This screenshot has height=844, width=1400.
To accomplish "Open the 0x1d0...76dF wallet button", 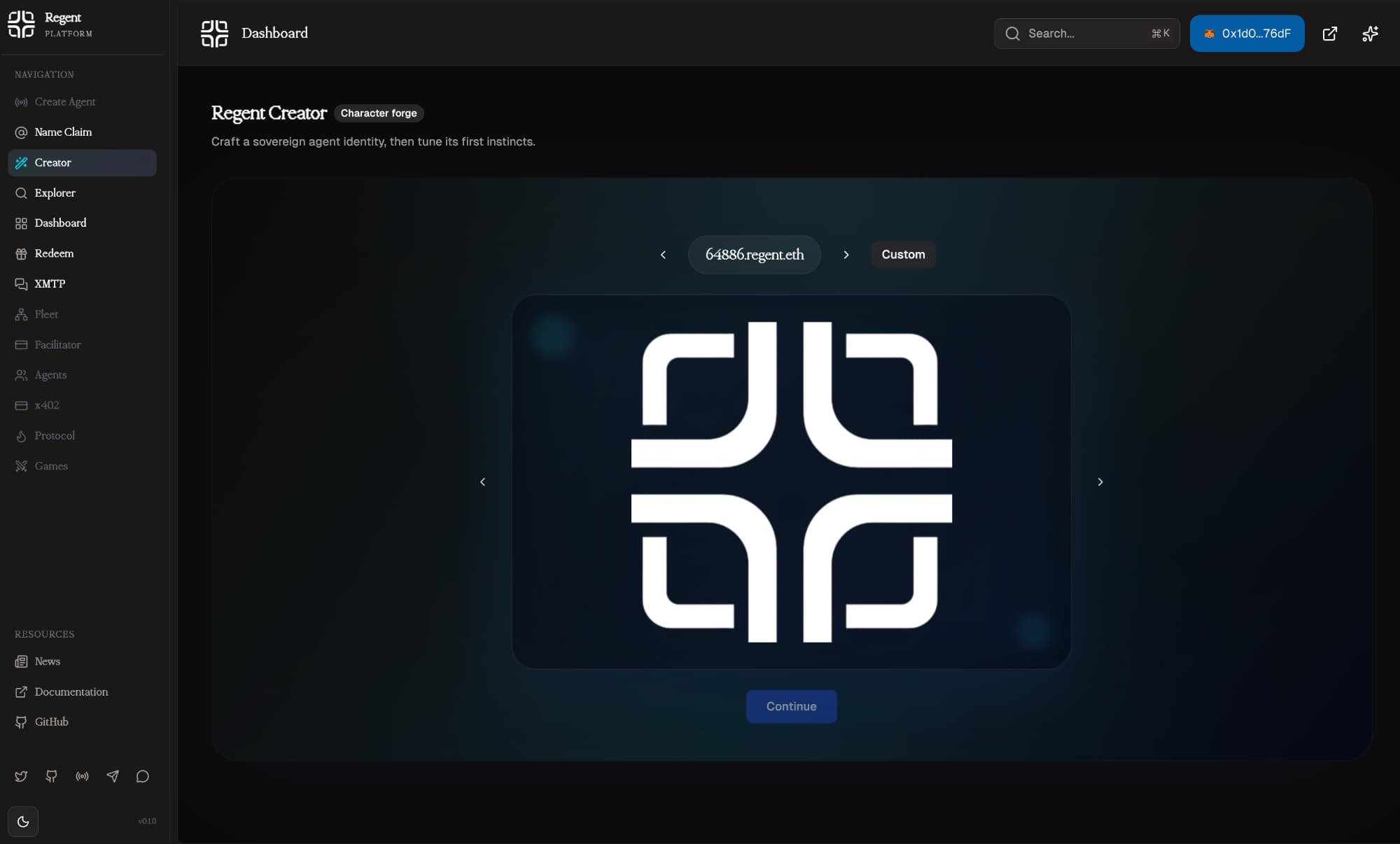I will [x=1247, y=34].
